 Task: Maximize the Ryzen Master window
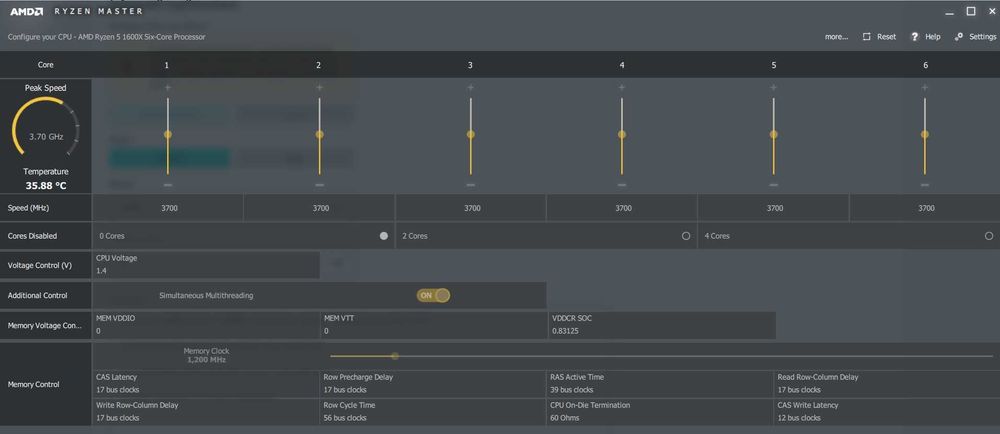pos(971,11)
